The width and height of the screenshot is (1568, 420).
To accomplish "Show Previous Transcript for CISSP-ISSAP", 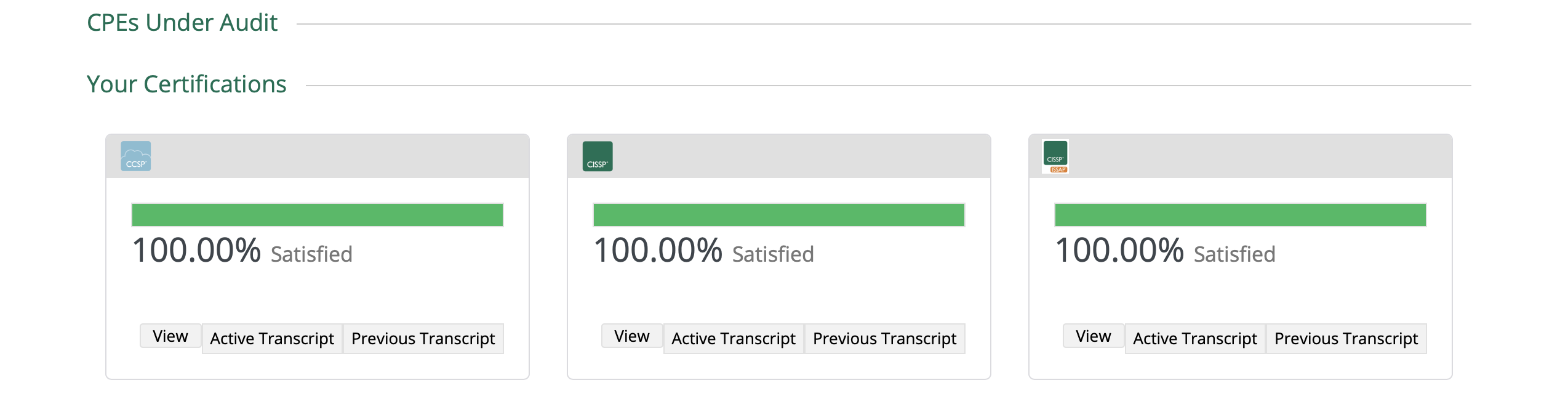I will [x=1346, y=339].
